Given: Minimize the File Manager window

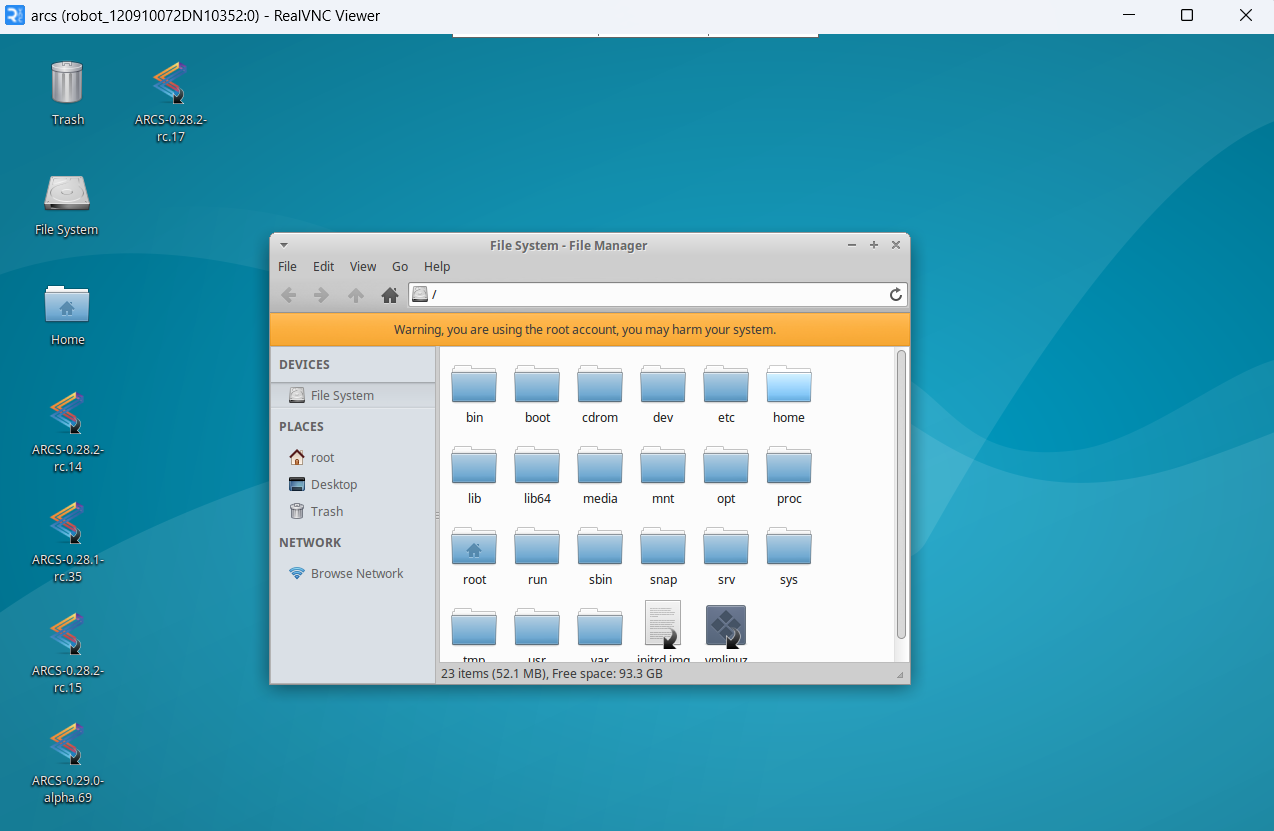Looking at the screenshot, I should point(852,245).
